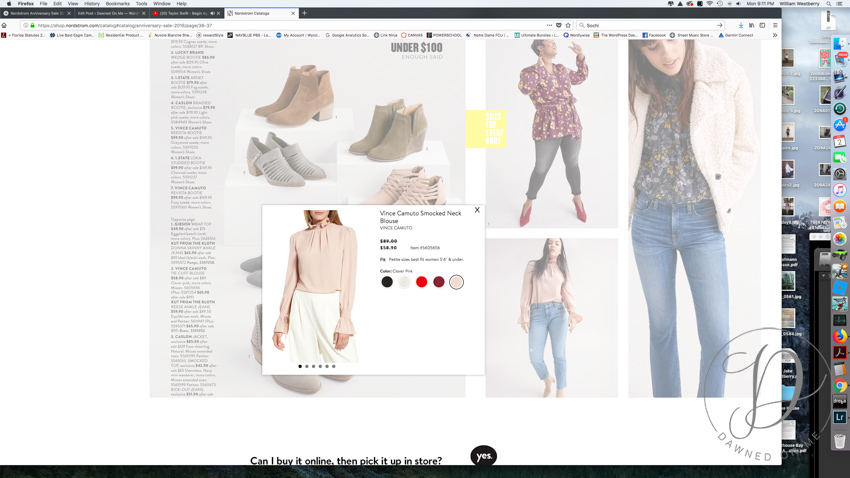Open the rewardStyle bookmark
Image resolution: width=850 pixels, height=478 pixels.
[x=210, y=35]
